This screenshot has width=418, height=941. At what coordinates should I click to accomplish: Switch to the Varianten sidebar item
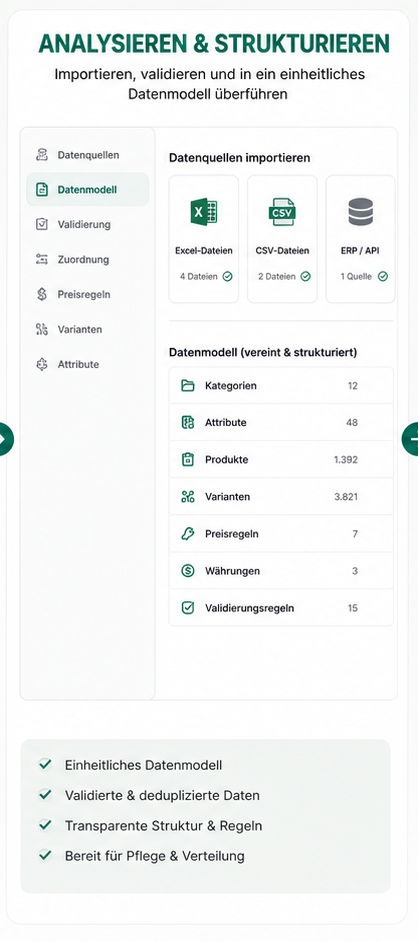tap(88, 329)
